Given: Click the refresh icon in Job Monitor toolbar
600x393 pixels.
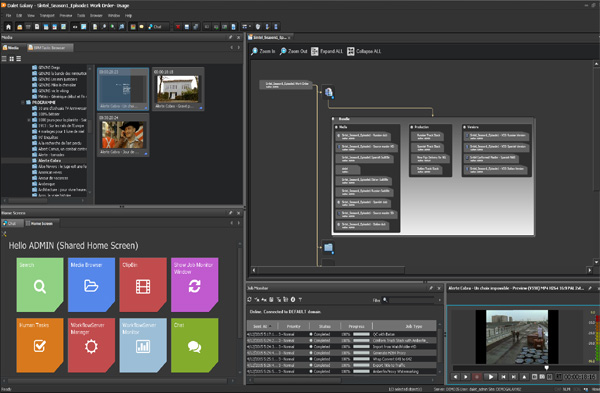Looking at the screenshot, I should coord(250,300).
